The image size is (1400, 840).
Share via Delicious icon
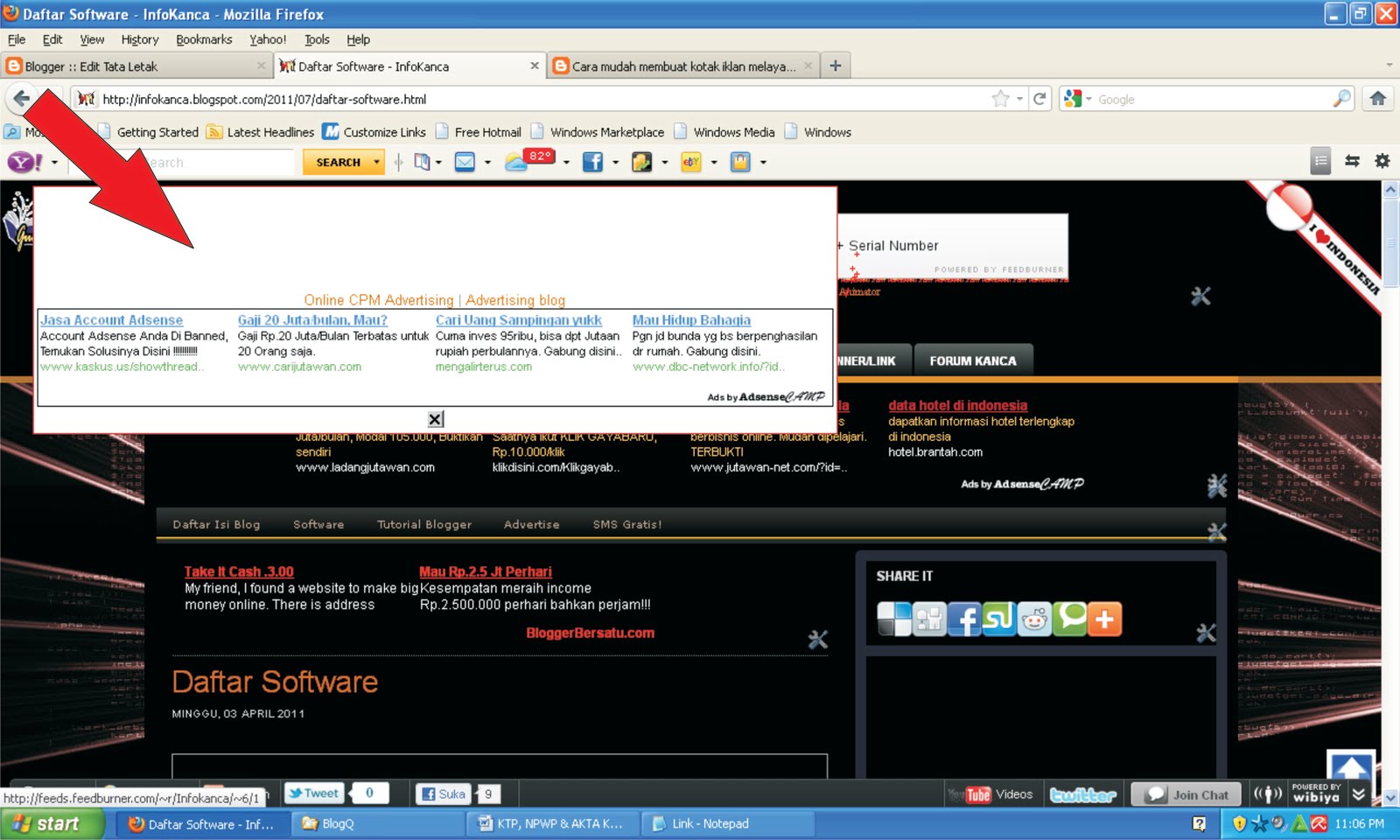click(894, 619)
